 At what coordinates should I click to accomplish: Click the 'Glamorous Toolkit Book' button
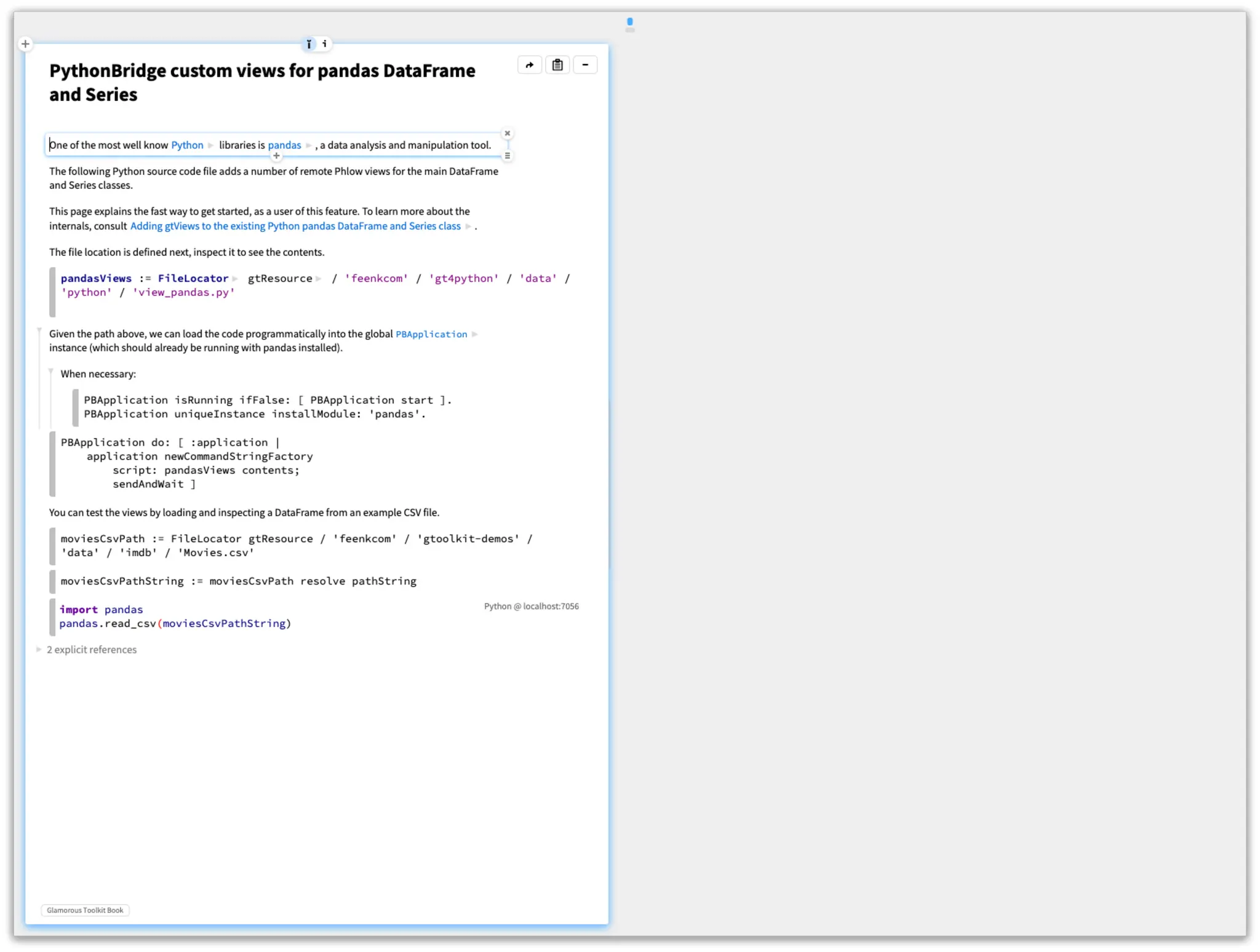pos(85,910)
